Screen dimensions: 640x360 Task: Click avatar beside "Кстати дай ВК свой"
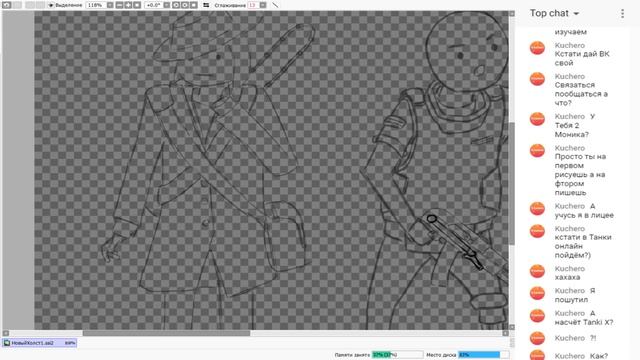(537, 48)
